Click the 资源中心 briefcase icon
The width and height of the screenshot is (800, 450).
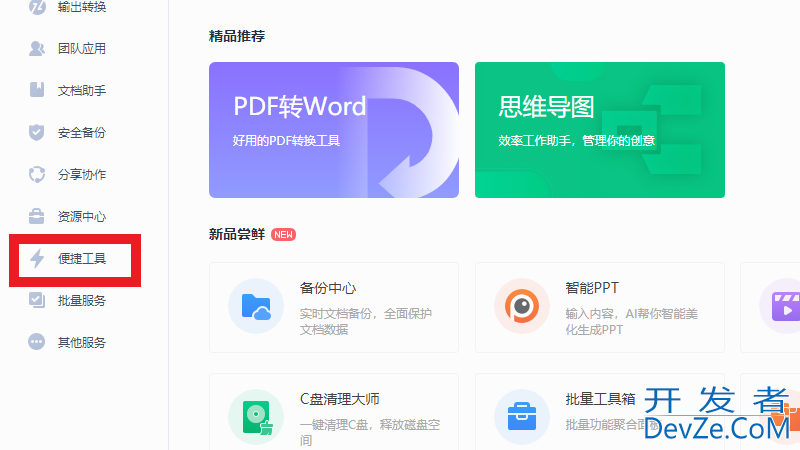coord(37,216)
